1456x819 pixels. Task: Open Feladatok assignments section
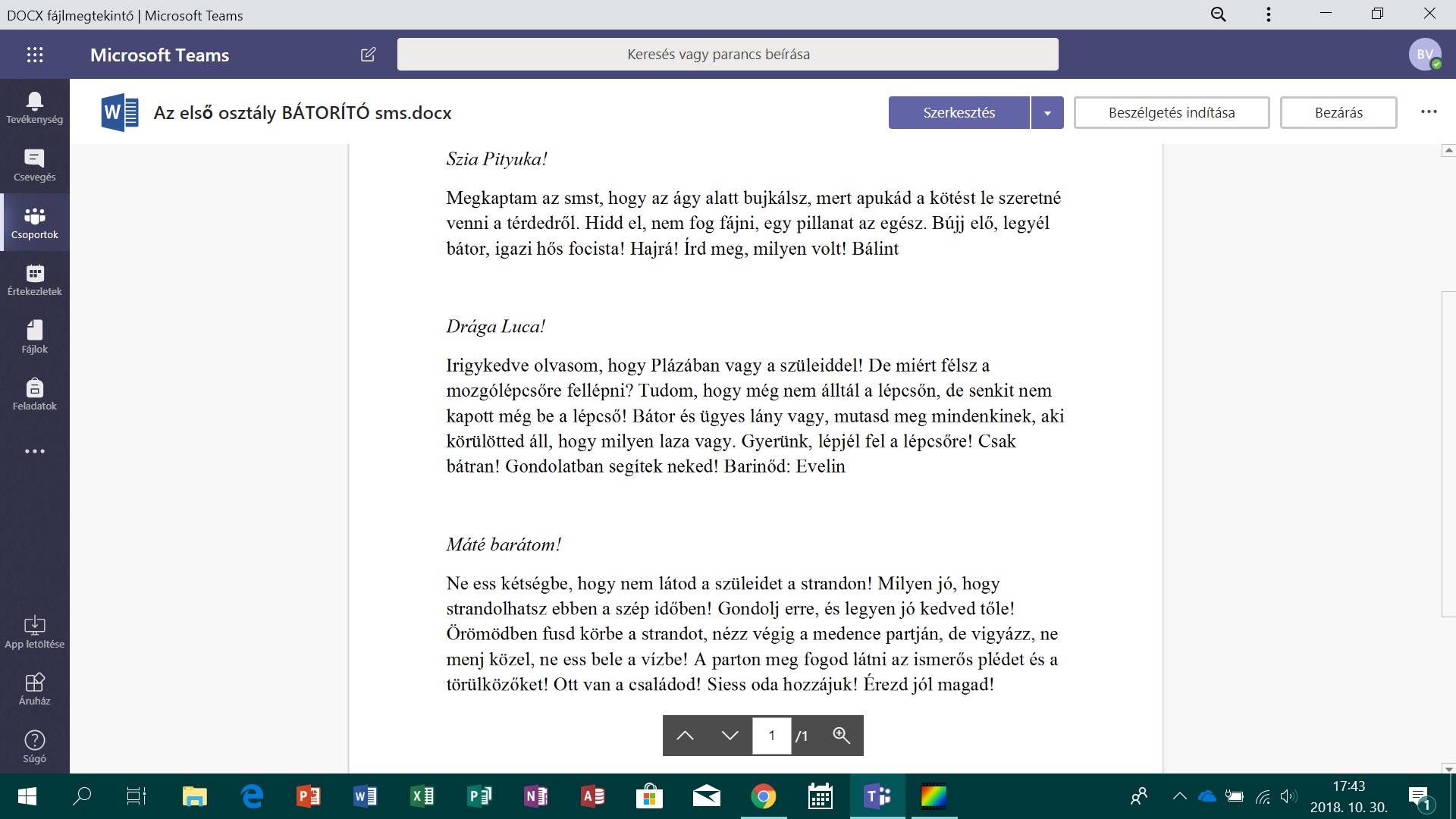tap(35, 394)
